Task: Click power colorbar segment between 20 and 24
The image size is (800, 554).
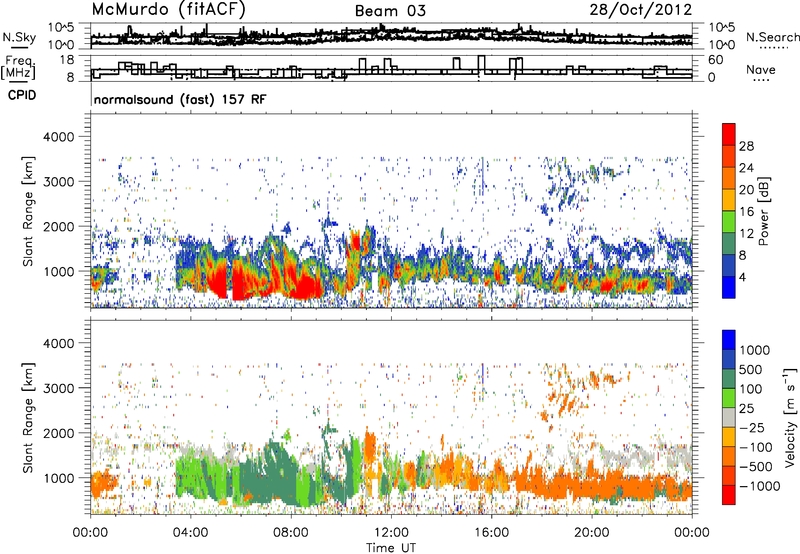Action: [729, 179]
